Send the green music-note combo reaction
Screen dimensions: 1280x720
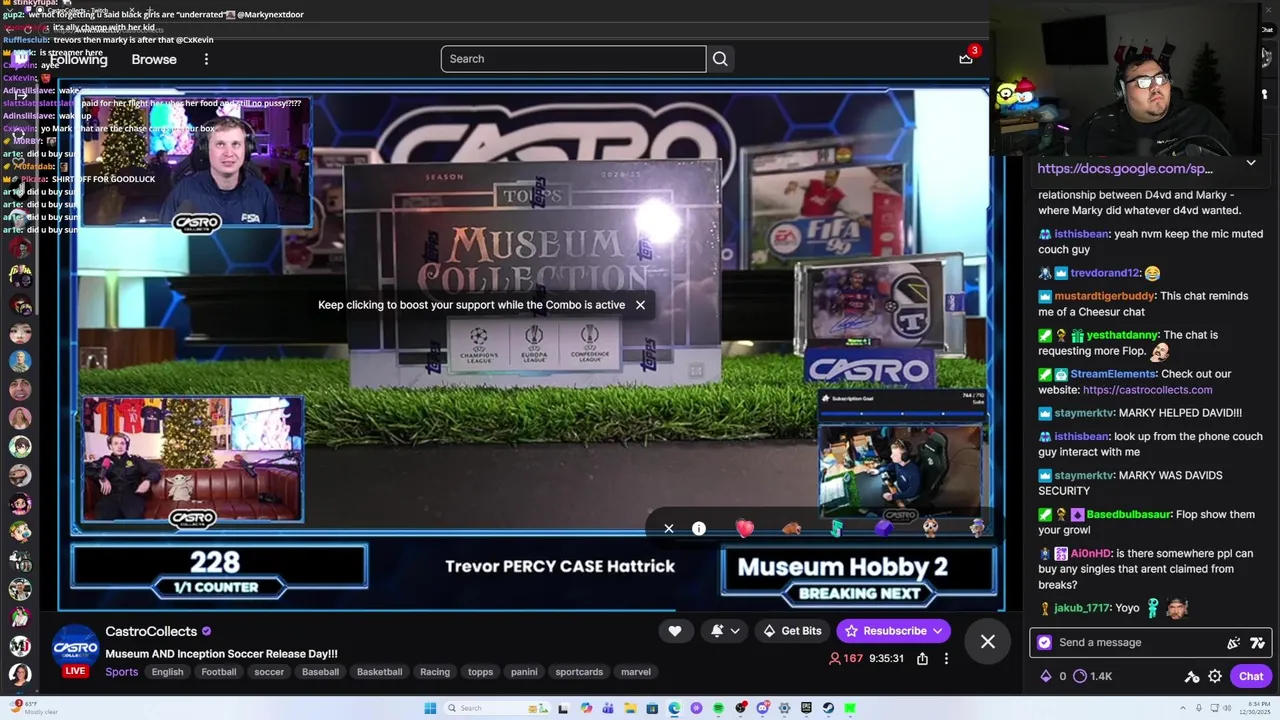pos(838,528)
